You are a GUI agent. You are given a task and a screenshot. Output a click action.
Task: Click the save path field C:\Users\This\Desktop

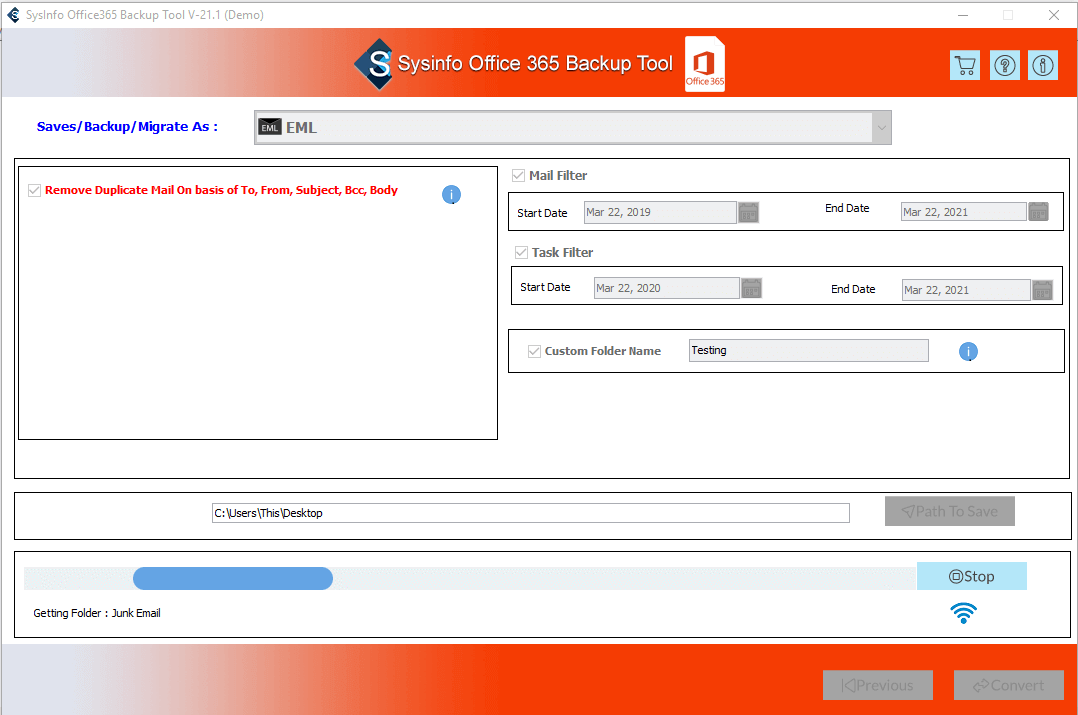pyautogui.click(x=531, y=513)
